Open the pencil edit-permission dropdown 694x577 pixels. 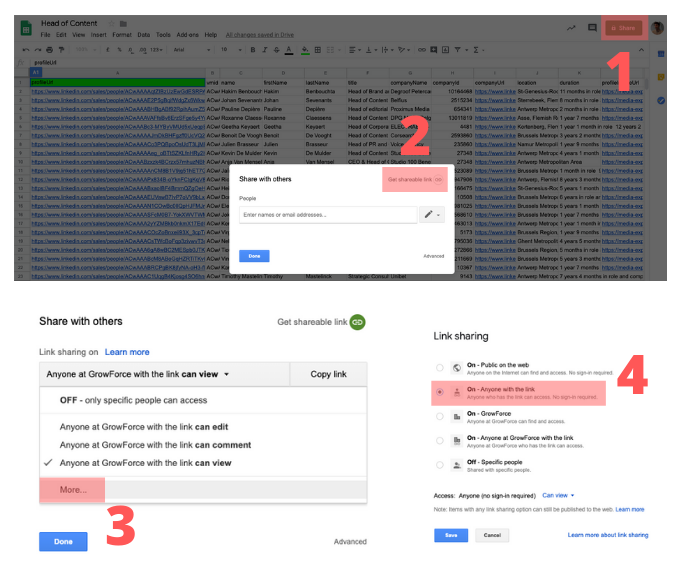coord(432,215)
